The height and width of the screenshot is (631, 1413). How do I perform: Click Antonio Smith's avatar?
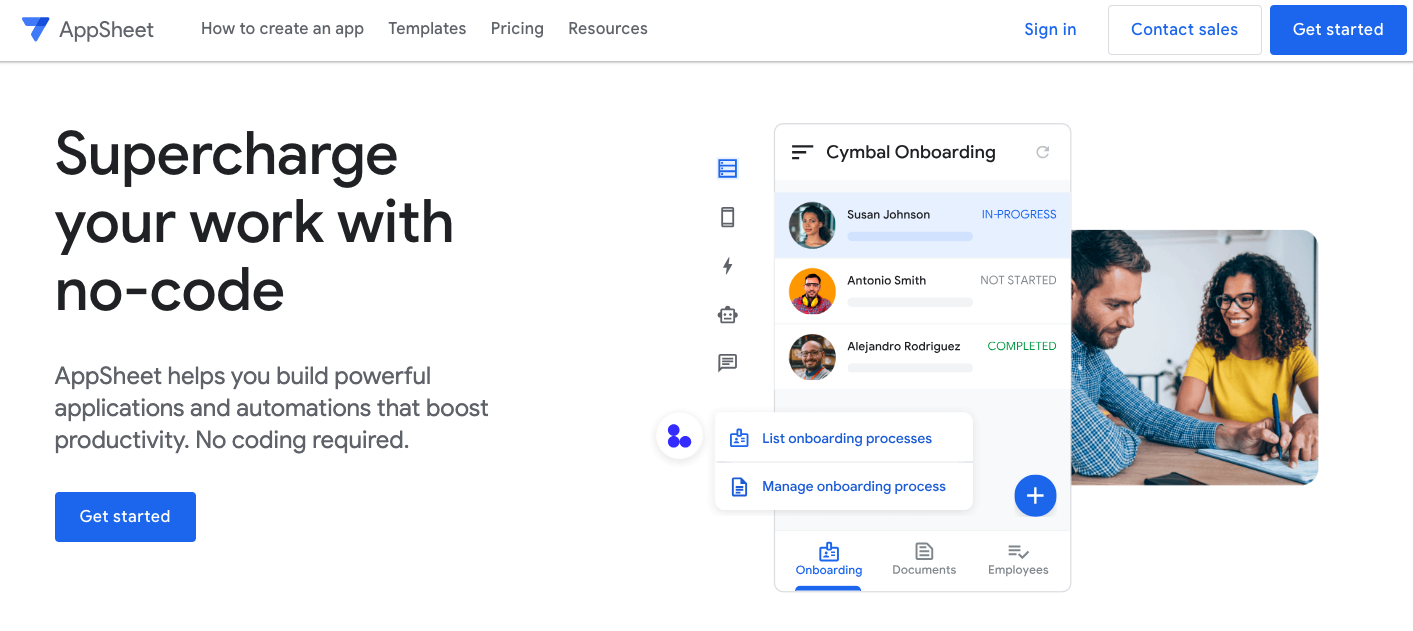coord(812,291)
